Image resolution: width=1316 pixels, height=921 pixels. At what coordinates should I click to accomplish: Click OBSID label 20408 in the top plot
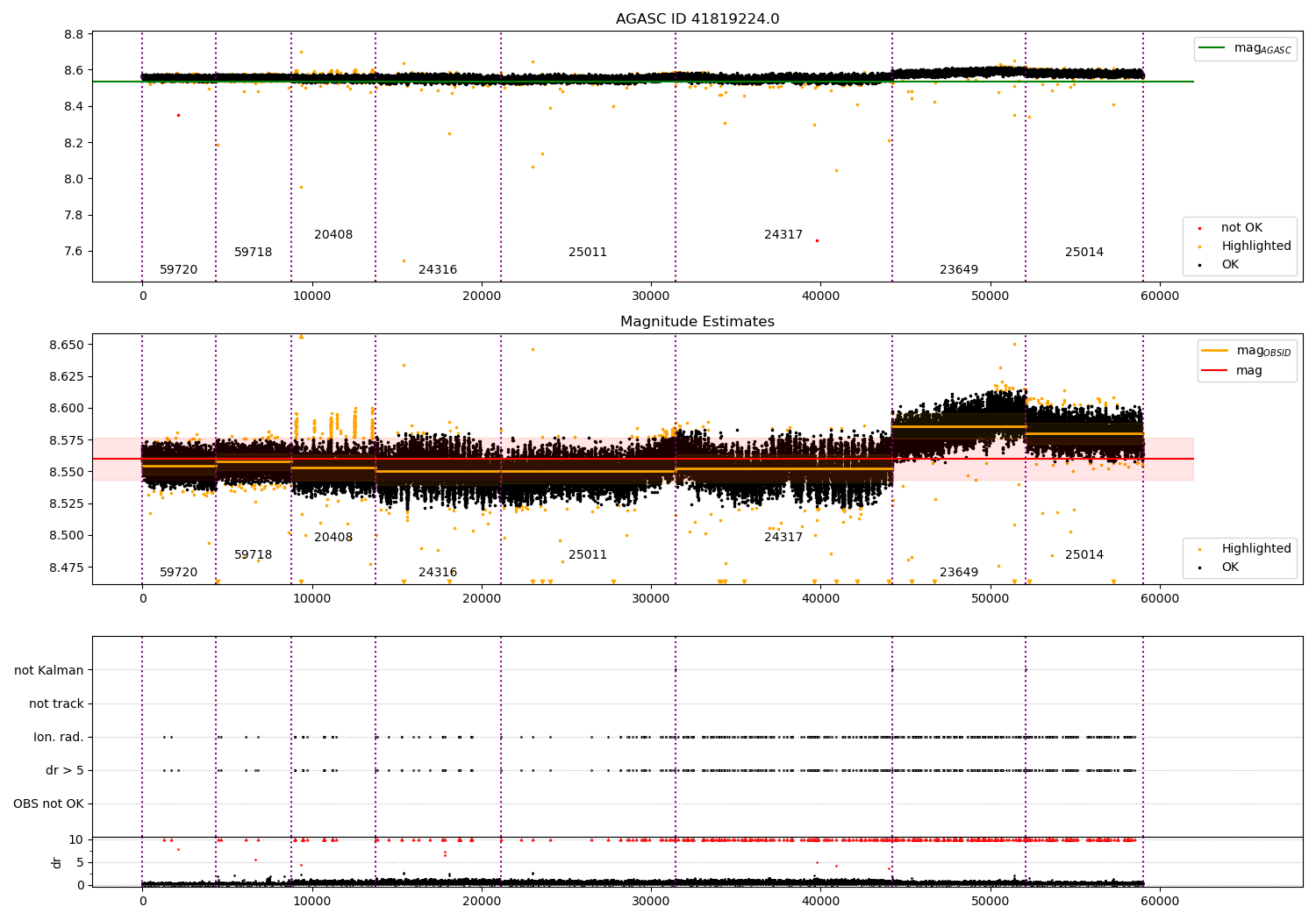click(x=333, y=235)
